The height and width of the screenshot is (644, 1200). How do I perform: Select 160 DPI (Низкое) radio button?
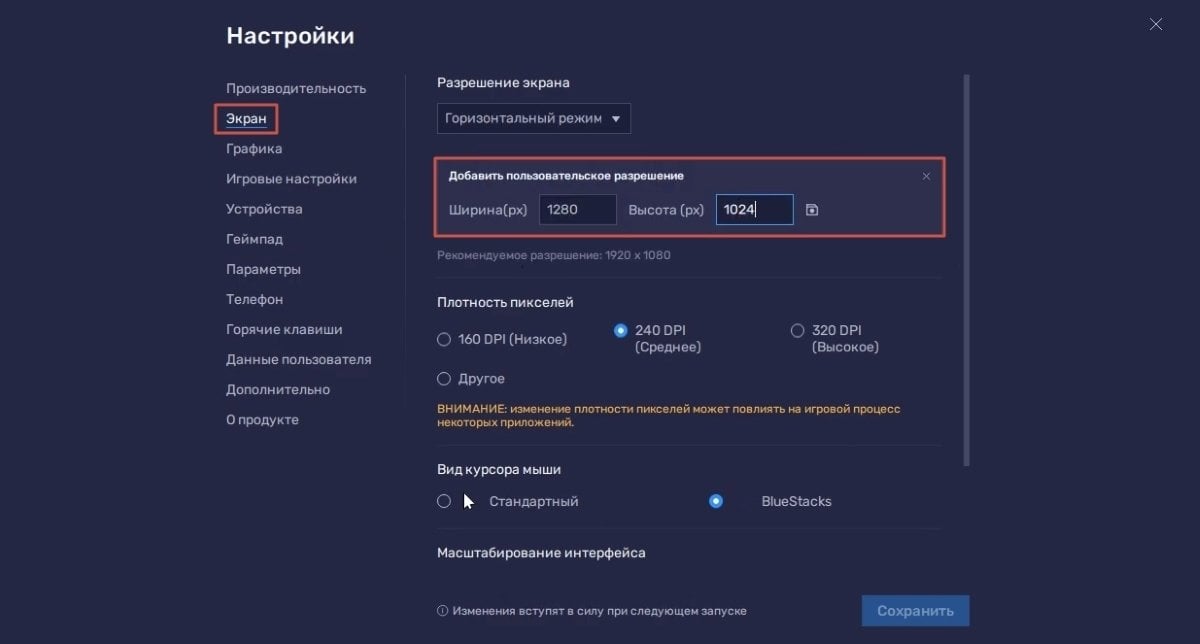point(444,339)
